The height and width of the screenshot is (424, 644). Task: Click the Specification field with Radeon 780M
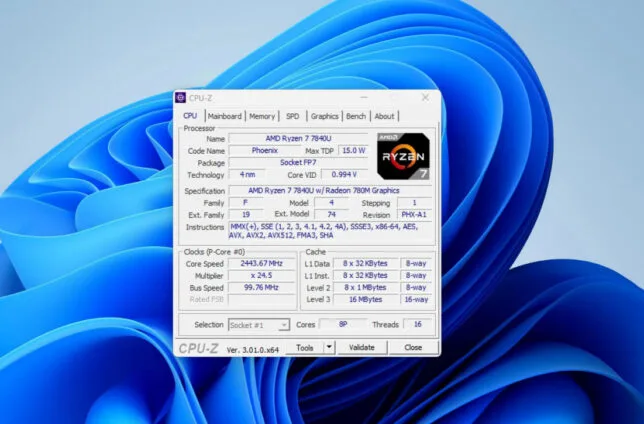[x=330, y=191]
